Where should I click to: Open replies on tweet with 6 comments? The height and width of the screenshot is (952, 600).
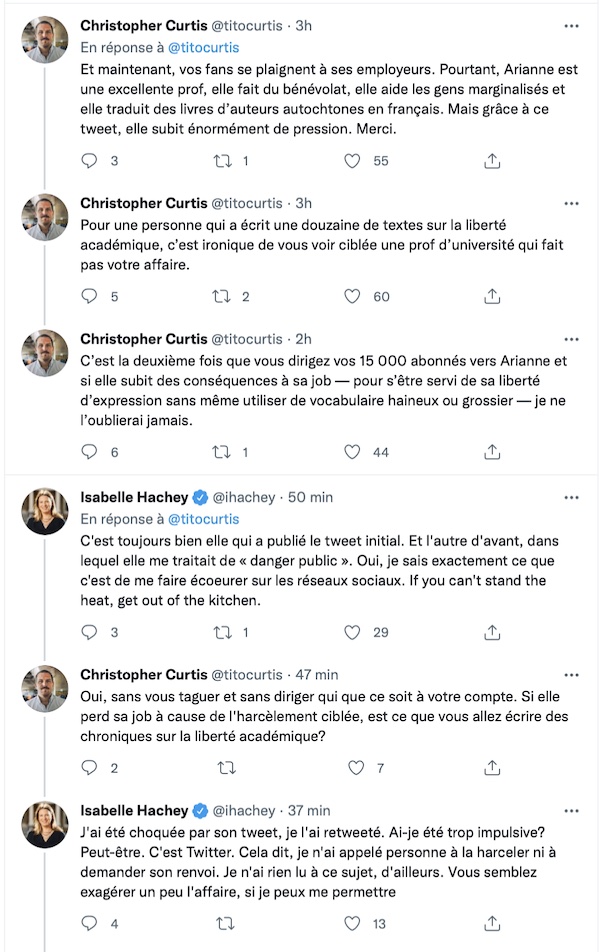[89, 452]
